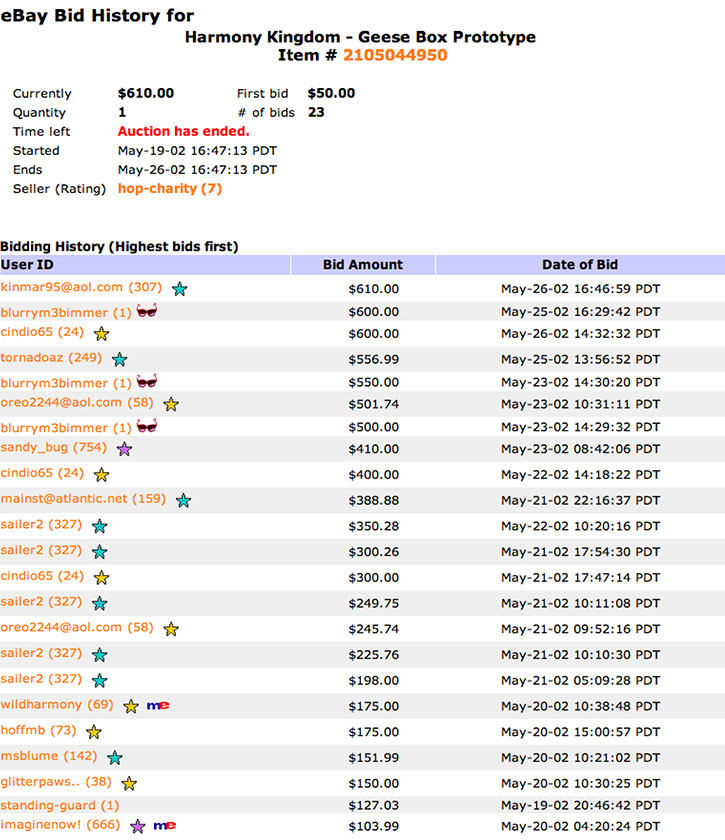Open imaginenow! (666) user link
Image resolution: width=725 pixels, height=840 pixels.
(60, 824)
